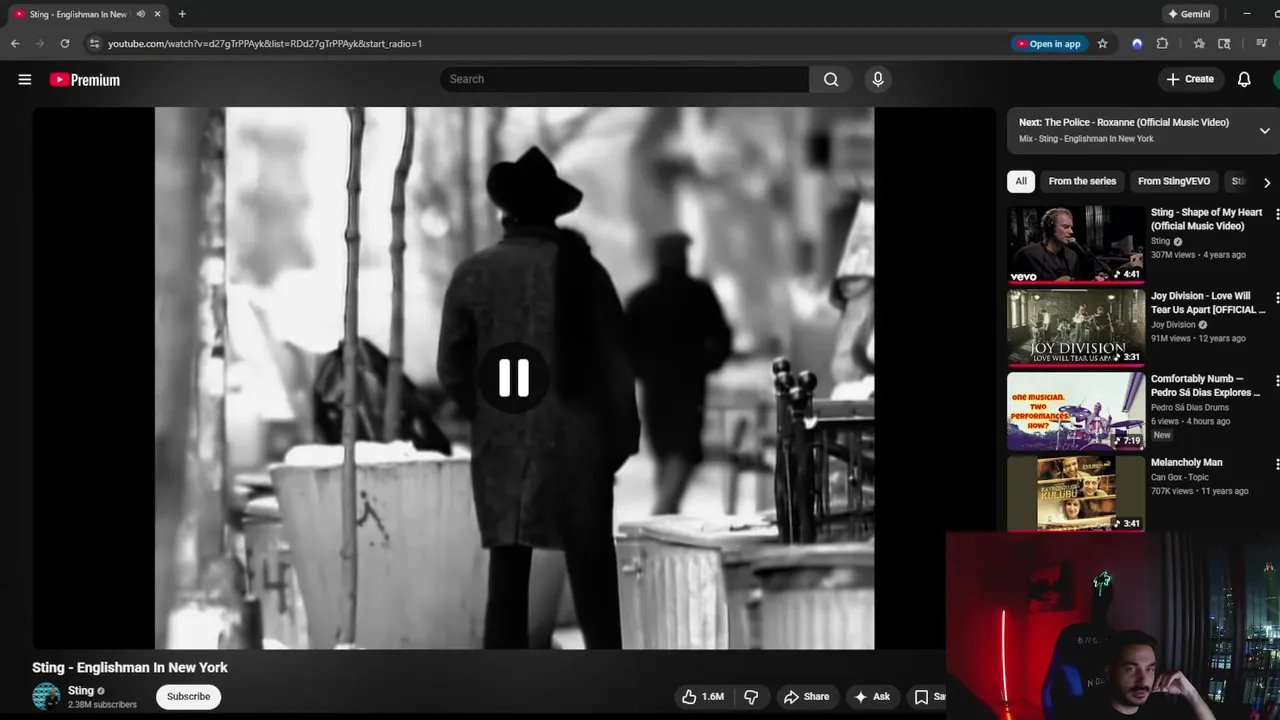Select the All filter chip
The height and width of the screenshot is (720, 1280).
[1021, 181]
